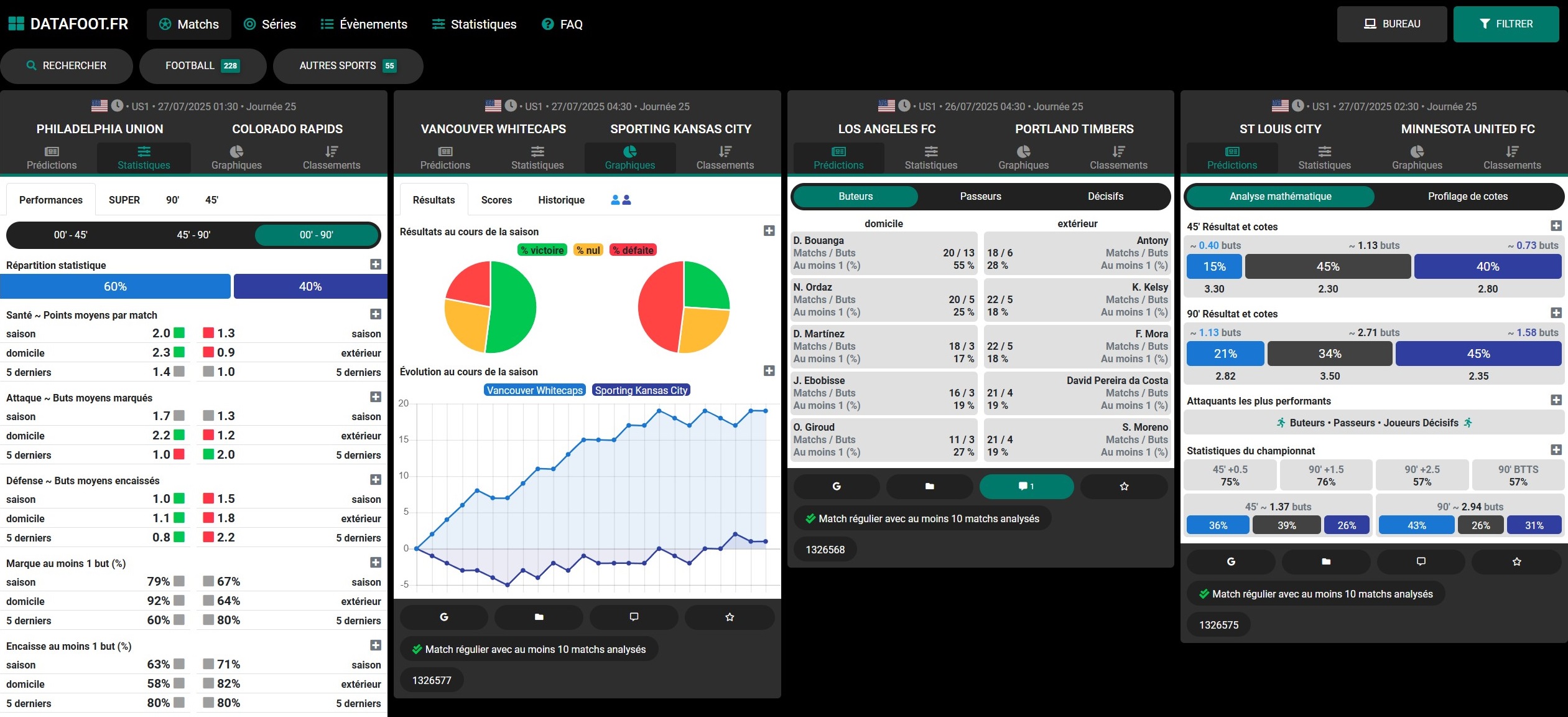This screenshot has height=717, width=1568.
Task: Click the FILTRER button
Action: coord(1506,24)
